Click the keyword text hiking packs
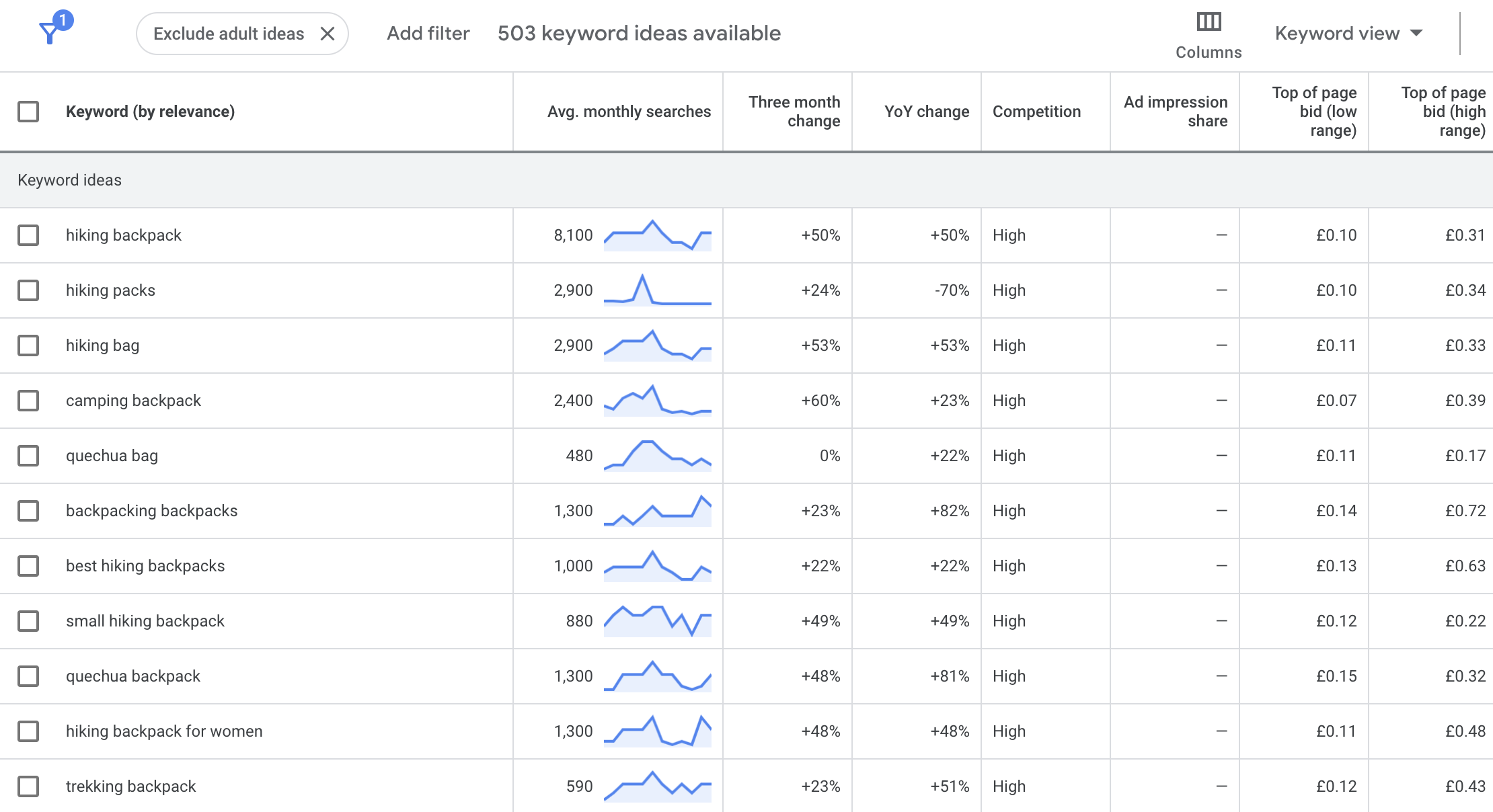Screen dimensions: 1493x812 point(110,290)
